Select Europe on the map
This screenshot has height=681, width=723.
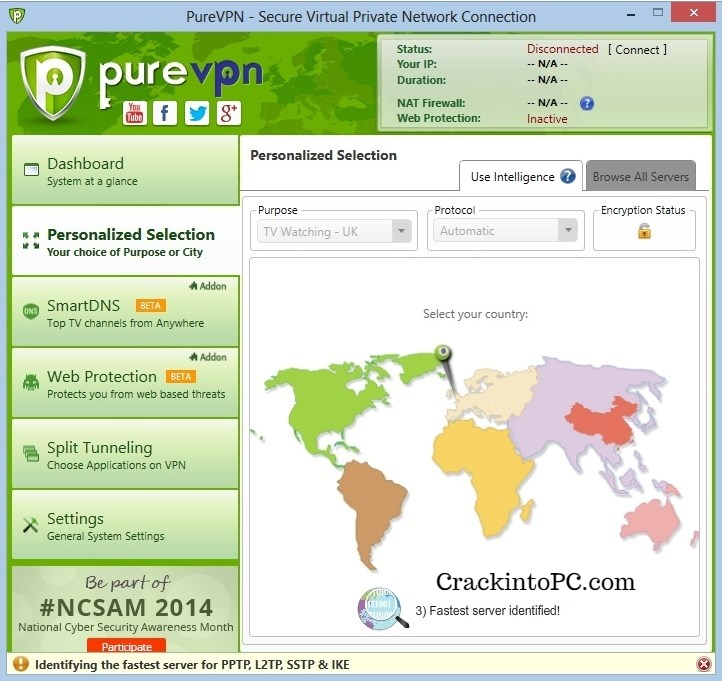498,392
